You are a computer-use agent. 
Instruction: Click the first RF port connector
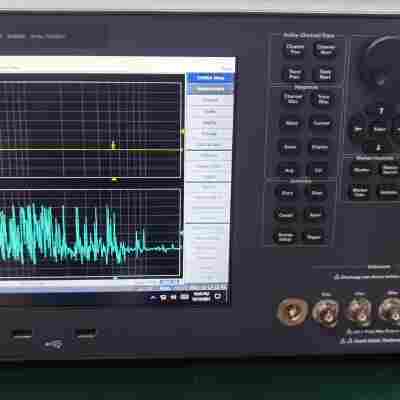293,311
